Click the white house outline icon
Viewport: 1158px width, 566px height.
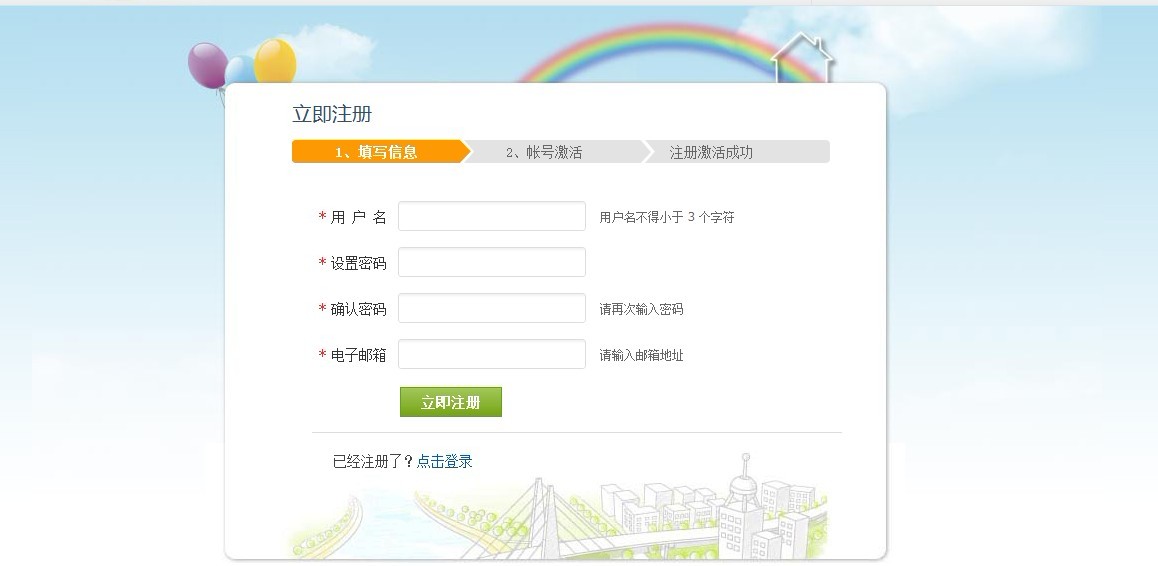802,58
